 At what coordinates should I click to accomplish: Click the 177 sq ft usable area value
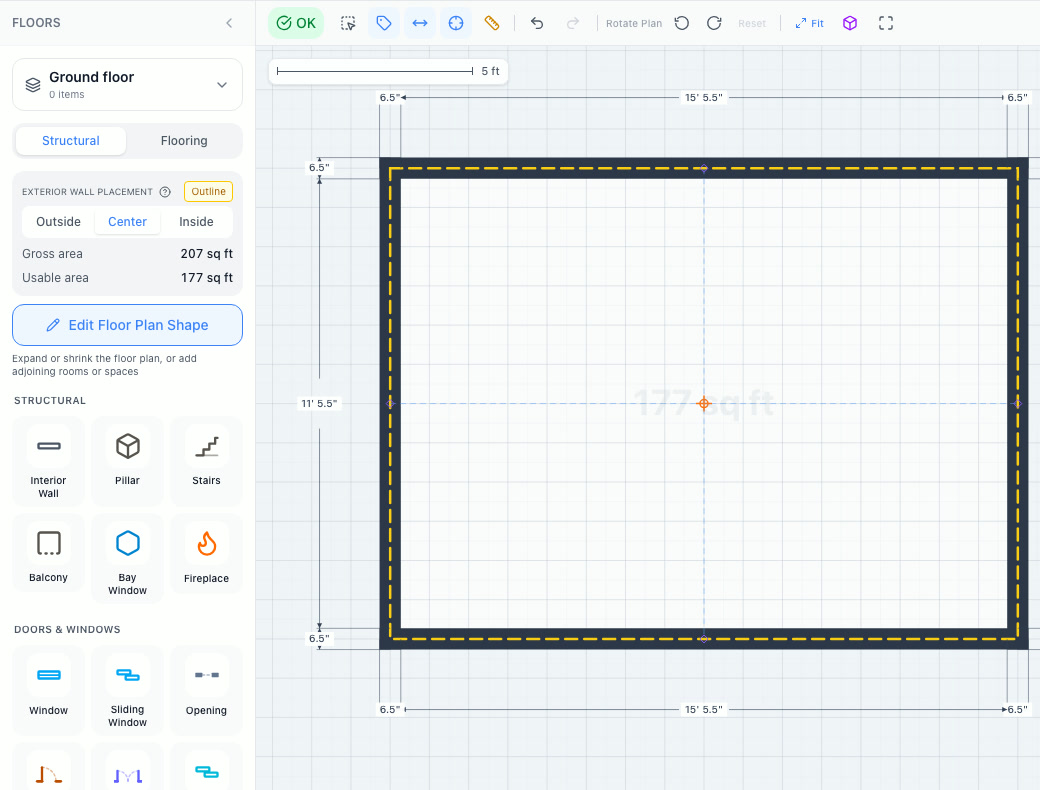pos(206,277)
